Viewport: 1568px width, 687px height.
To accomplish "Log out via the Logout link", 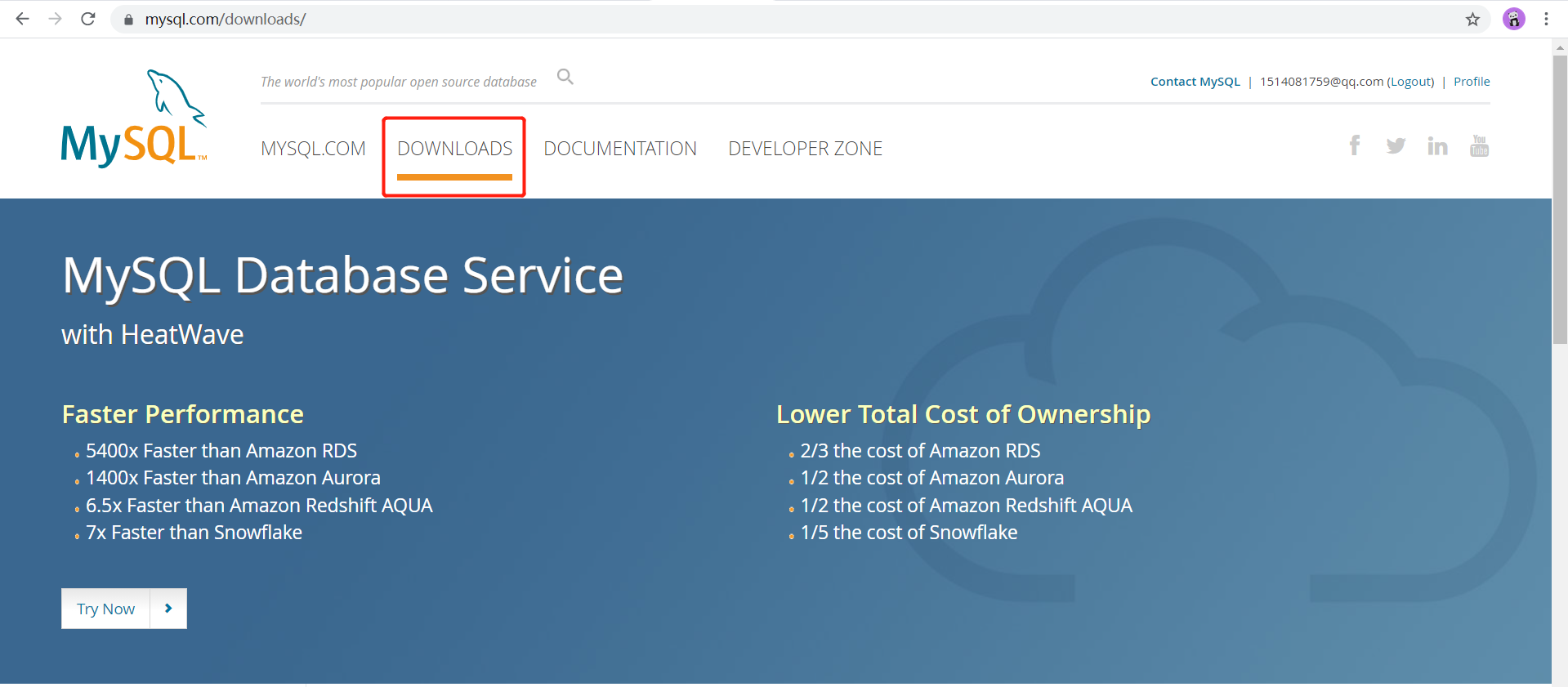I will pyautogui.click(x=1411, y=82).
